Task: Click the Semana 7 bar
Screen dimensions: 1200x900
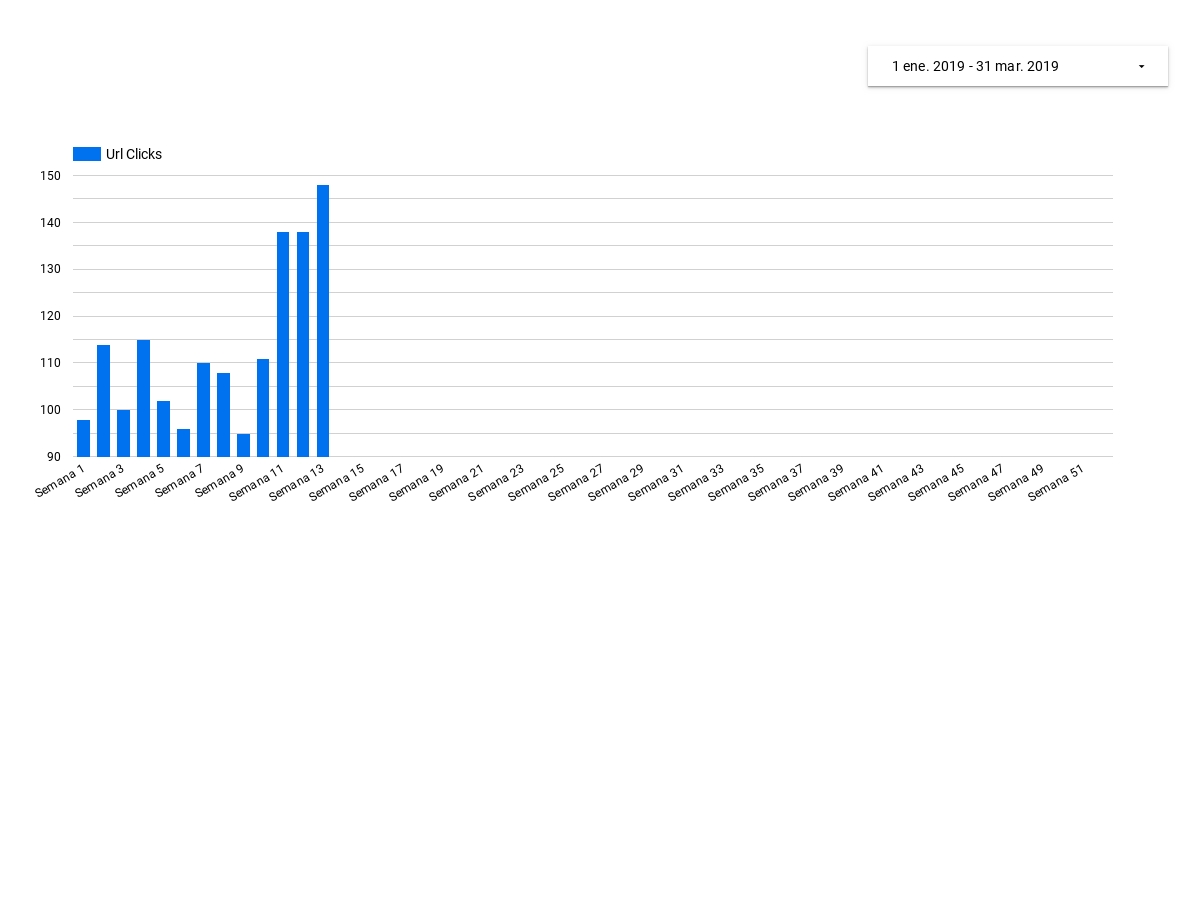Action: click(203, 410)
